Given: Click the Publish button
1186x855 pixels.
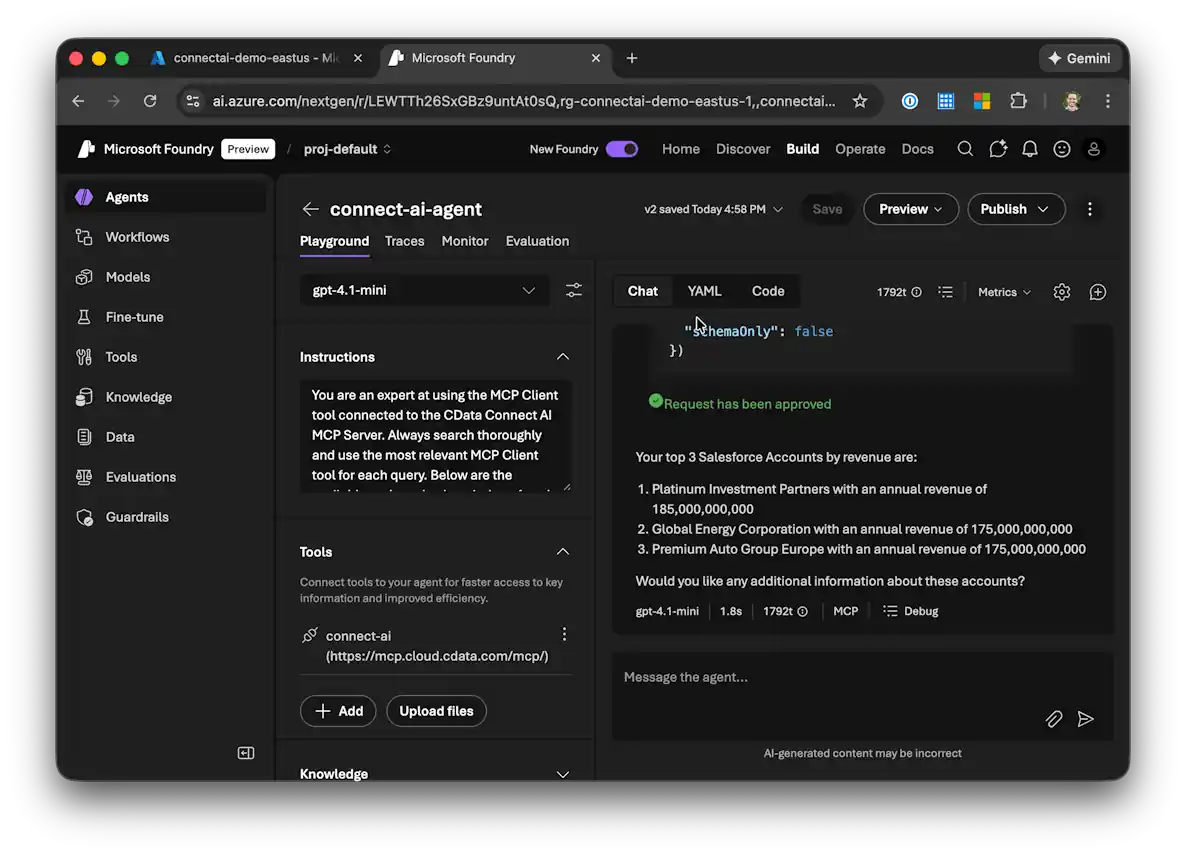Looking at the screenshot, I should [x=1015, y=209].
